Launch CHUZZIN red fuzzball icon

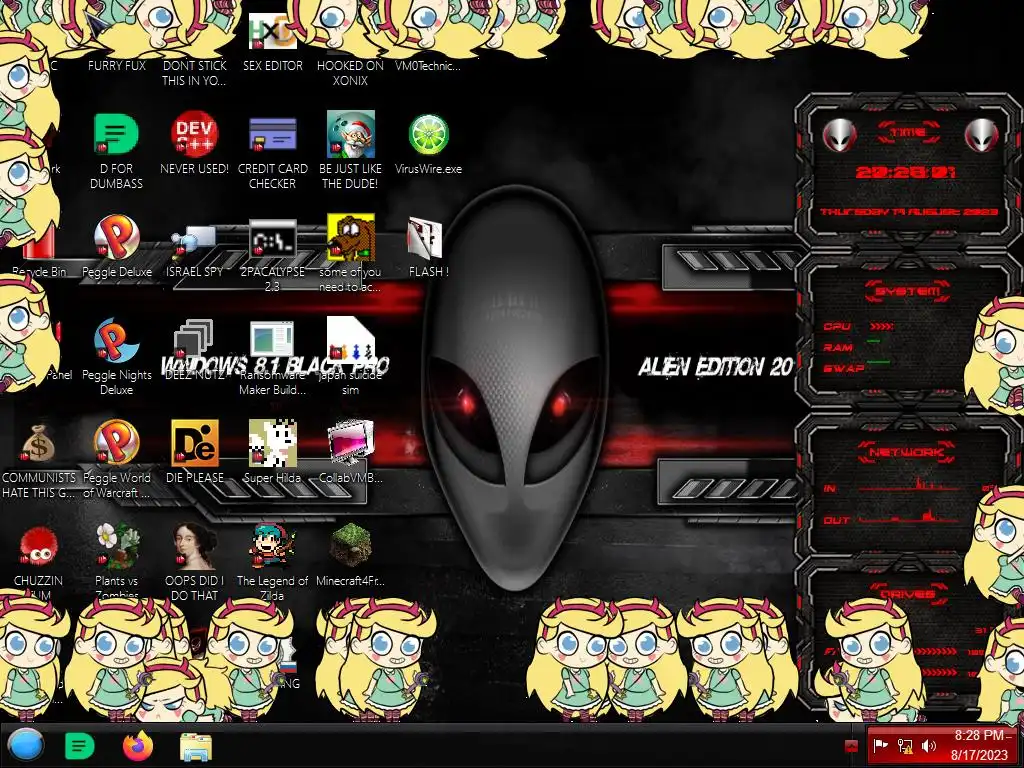[x=39, y=546]
